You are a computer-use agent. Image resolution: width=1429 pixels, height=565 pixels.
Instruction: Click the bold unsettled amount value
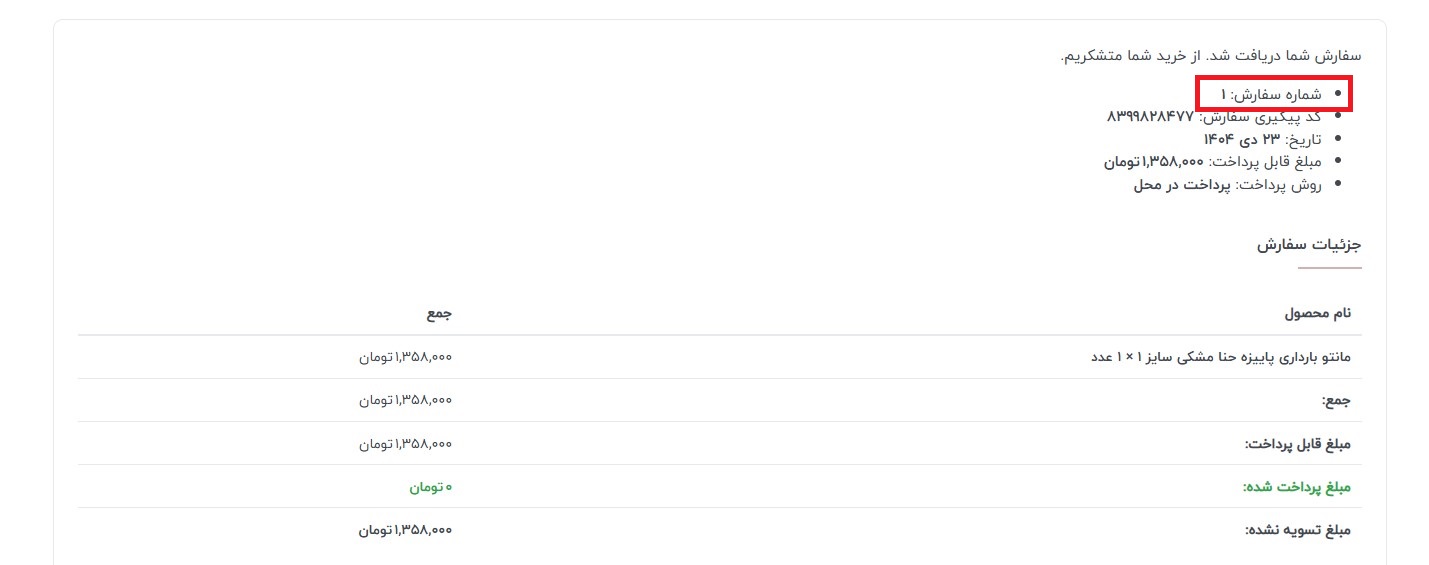click(x=406, y=529)
